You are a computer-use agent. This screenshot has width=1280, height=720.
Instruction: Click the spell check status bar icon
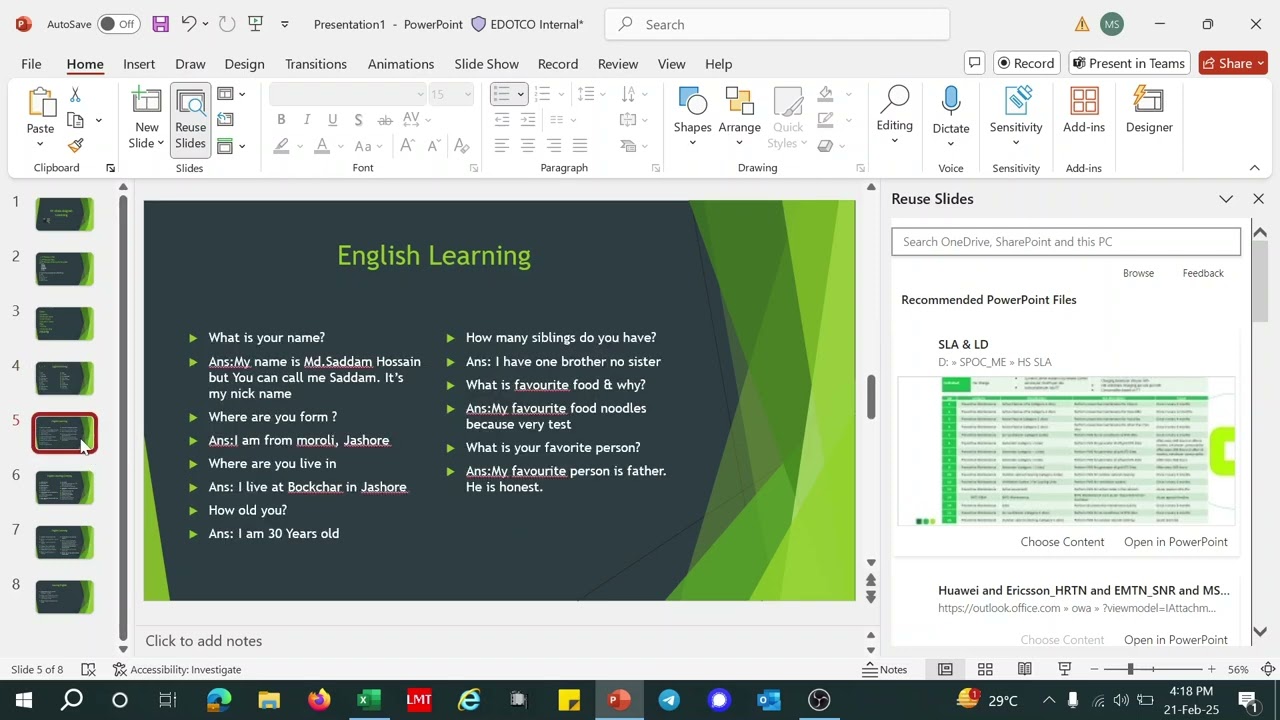88,669
